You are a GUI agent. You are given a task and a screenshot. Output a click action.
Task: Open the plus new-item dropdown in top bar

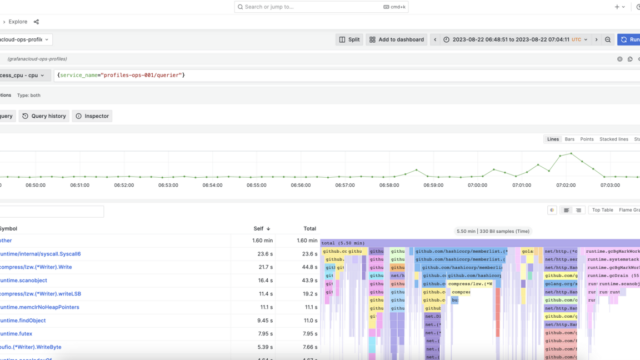point(620,7)
